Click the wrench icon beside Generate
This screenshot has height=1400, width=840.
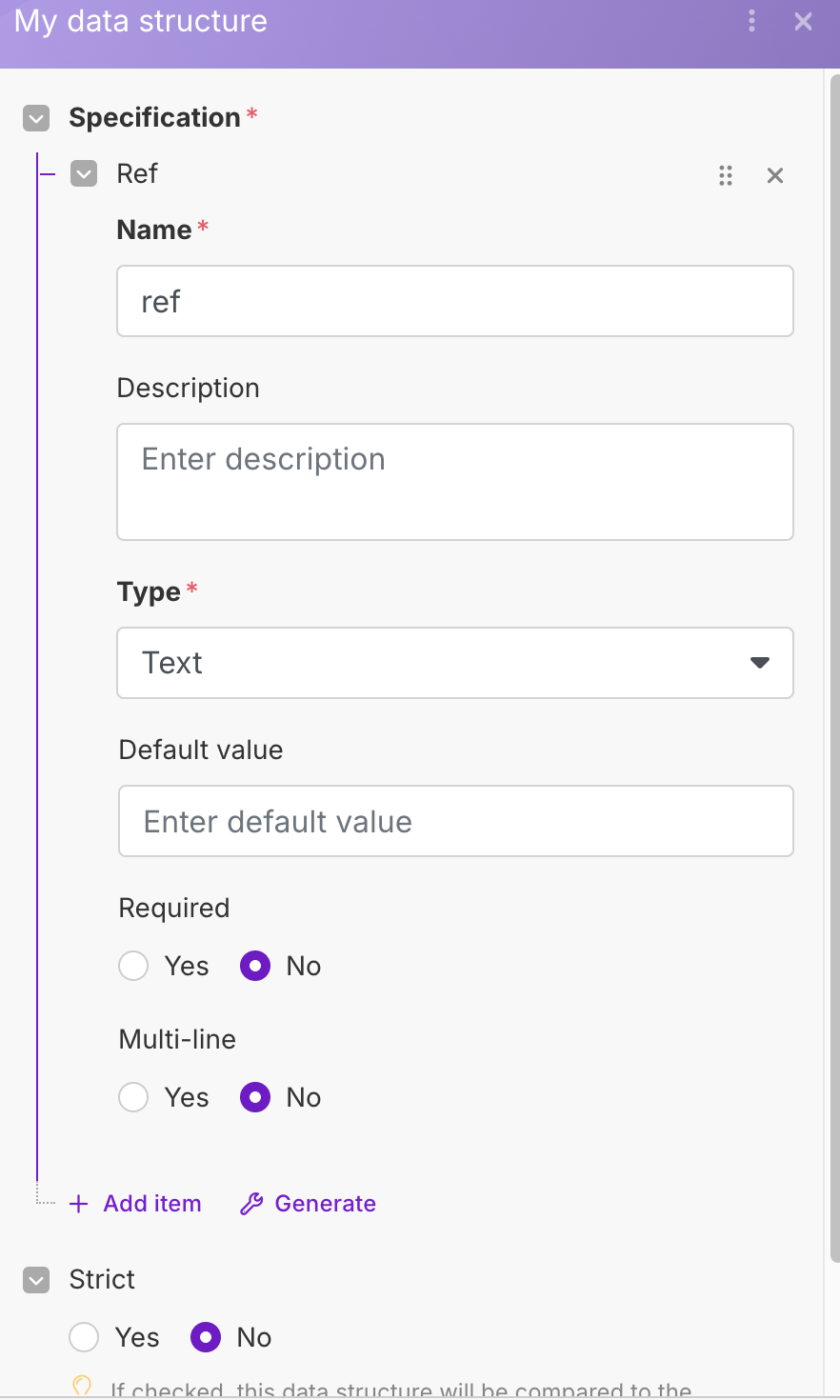click(251, 1205)
